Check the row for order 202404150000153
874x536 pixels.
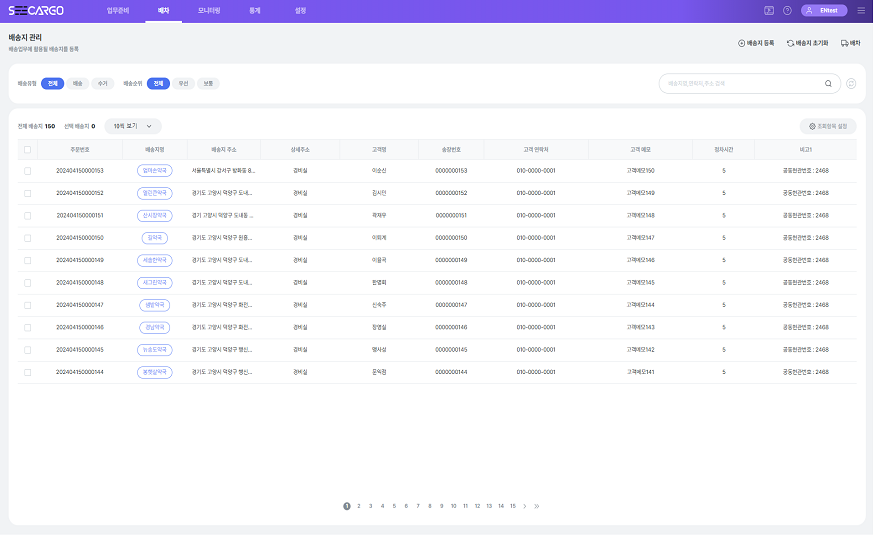click(28, 171)
